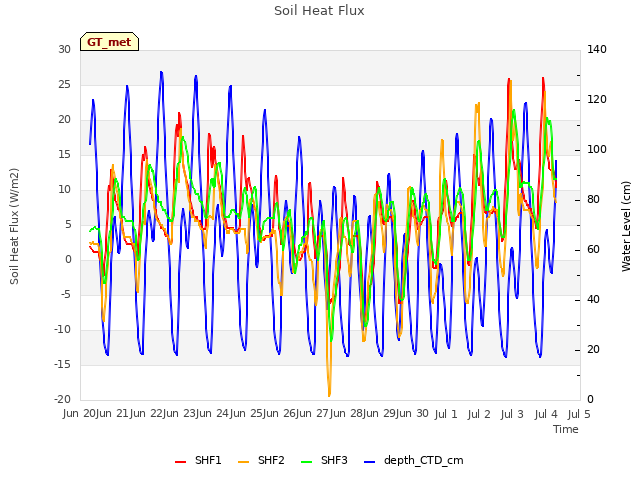The height and width of the screenshot is (480, 640).
Task: Click the Soil Heat Flux (W/m2) axis label
Action: (14, 226)
